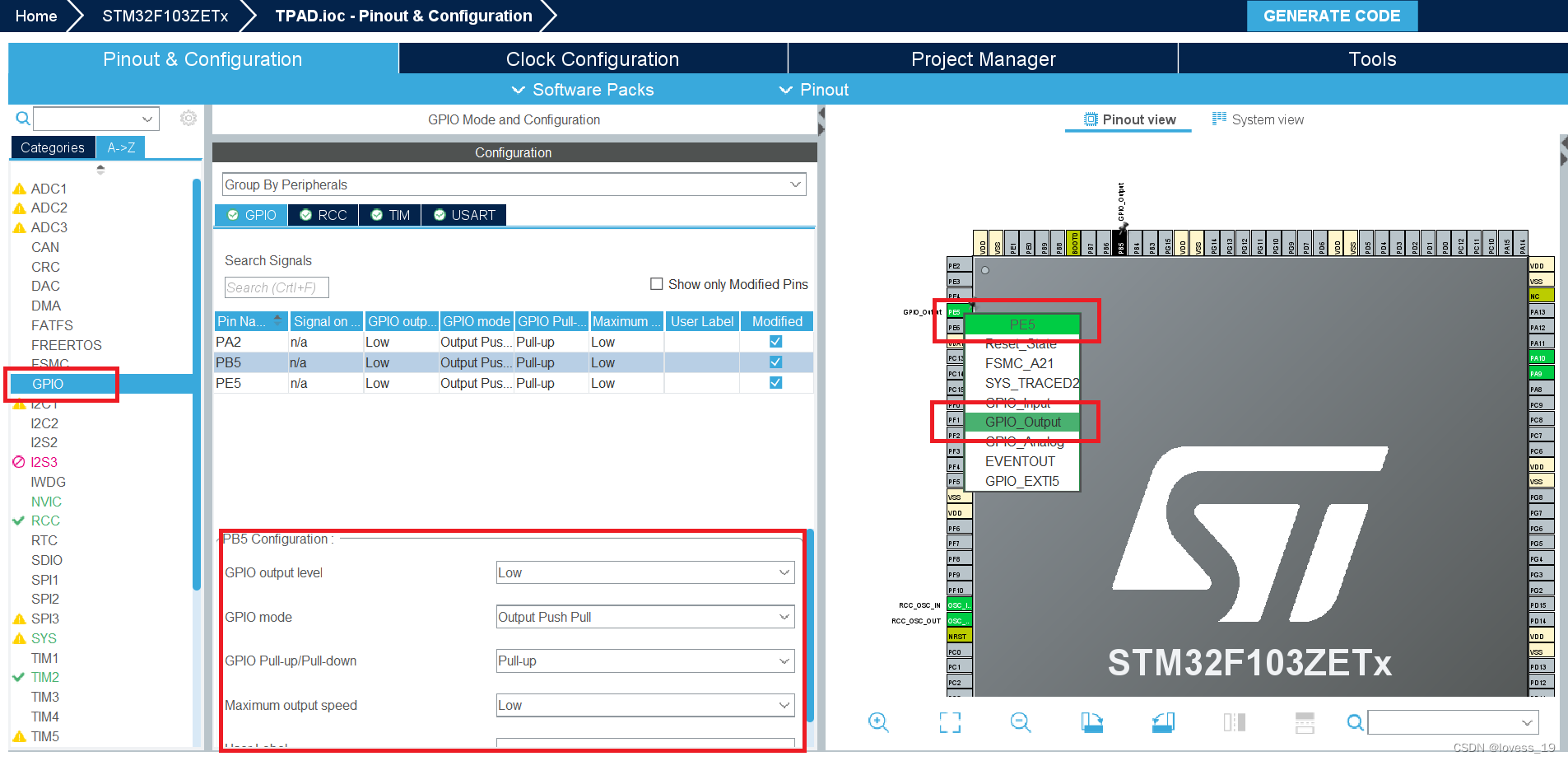The height and width of the screenshot is (761, 1568).
Task: Choose GPIO_EXTI5 from the pin menu
Action: tap(1022, 481)
